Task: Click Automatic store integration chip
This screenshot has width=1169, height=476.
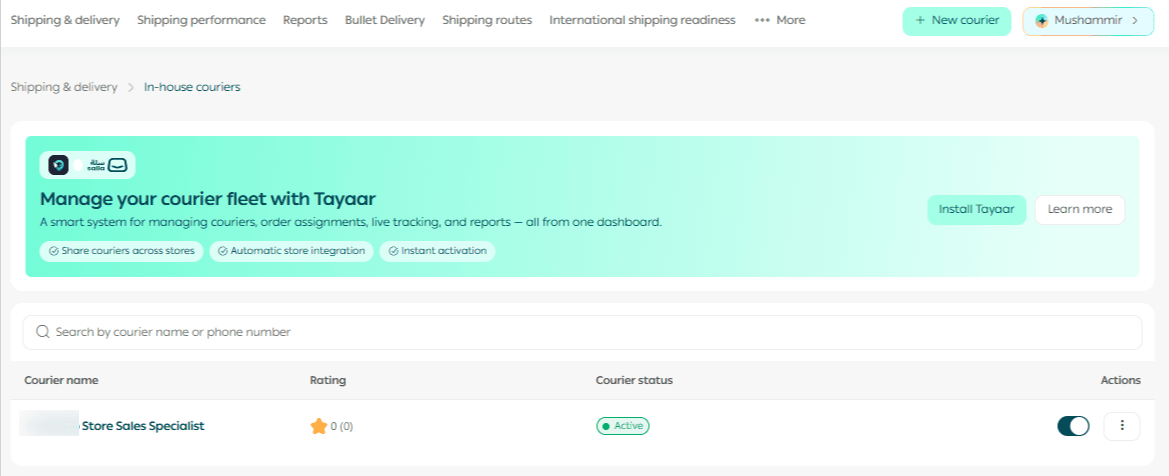Action: 292,251
